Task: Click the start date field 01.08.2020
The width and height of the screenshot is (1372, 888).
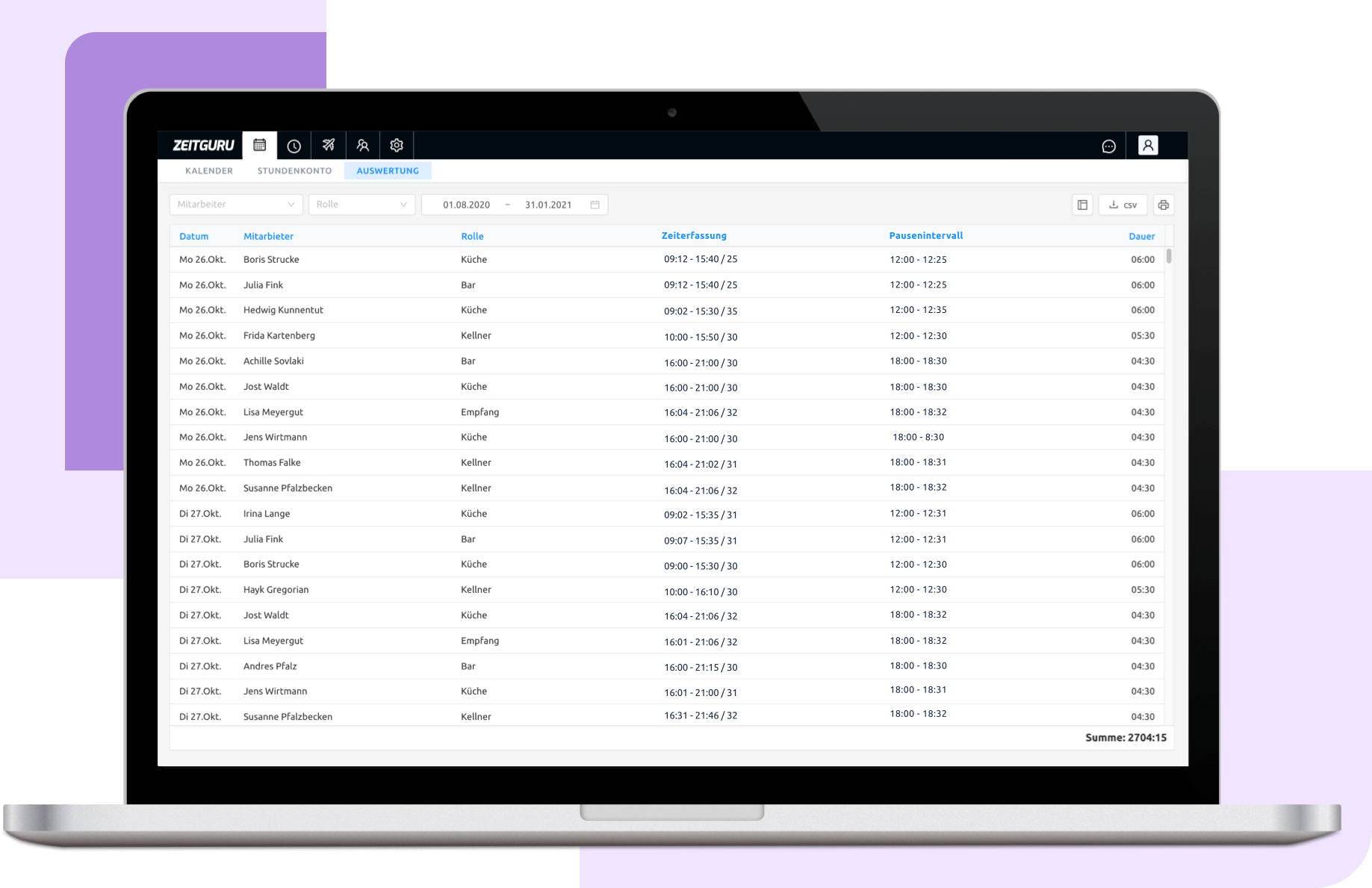Action: [x=466, y=205]
